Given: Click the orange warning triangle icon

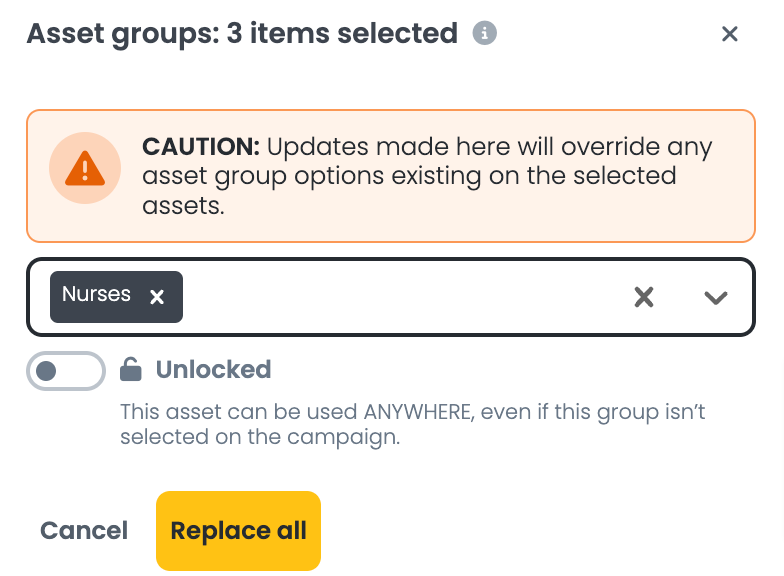Looking at the screenshot, I should click(x=85, y=168).
